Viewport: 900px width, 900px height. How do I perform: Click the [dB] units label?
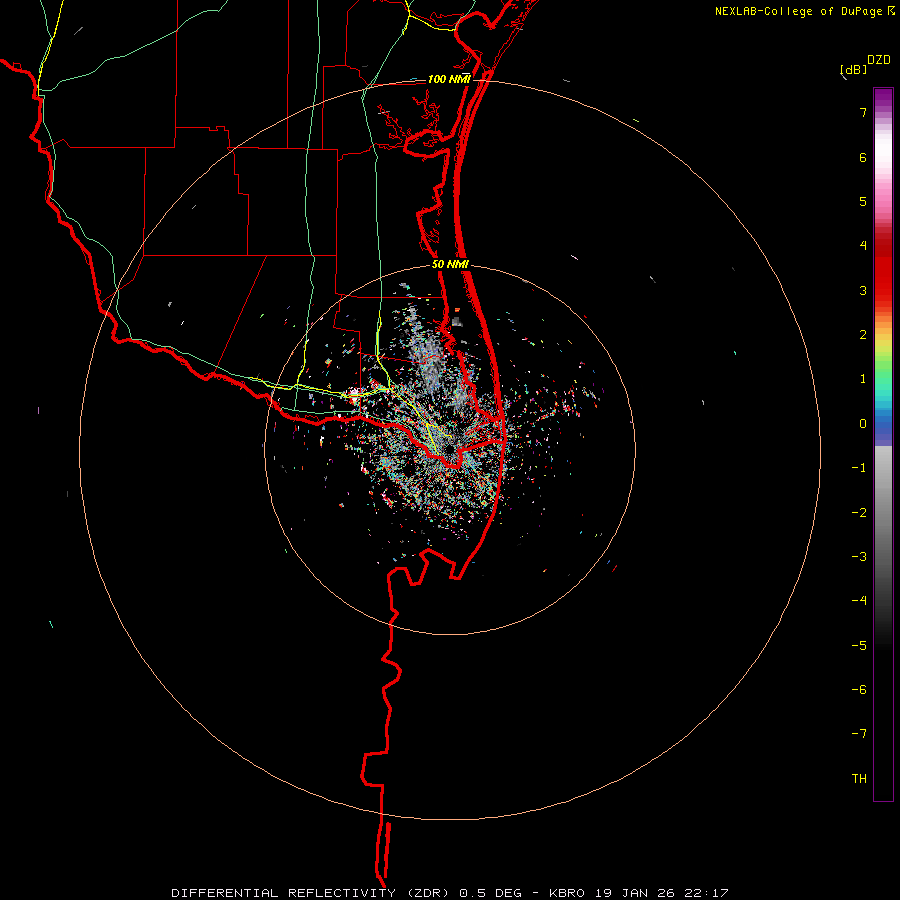click(854, 70)
